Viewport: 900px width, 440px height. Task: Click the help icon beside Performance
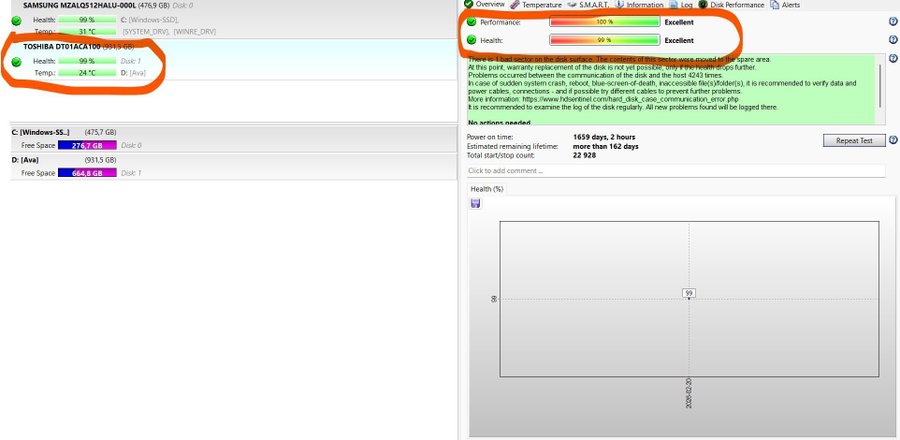891,21
